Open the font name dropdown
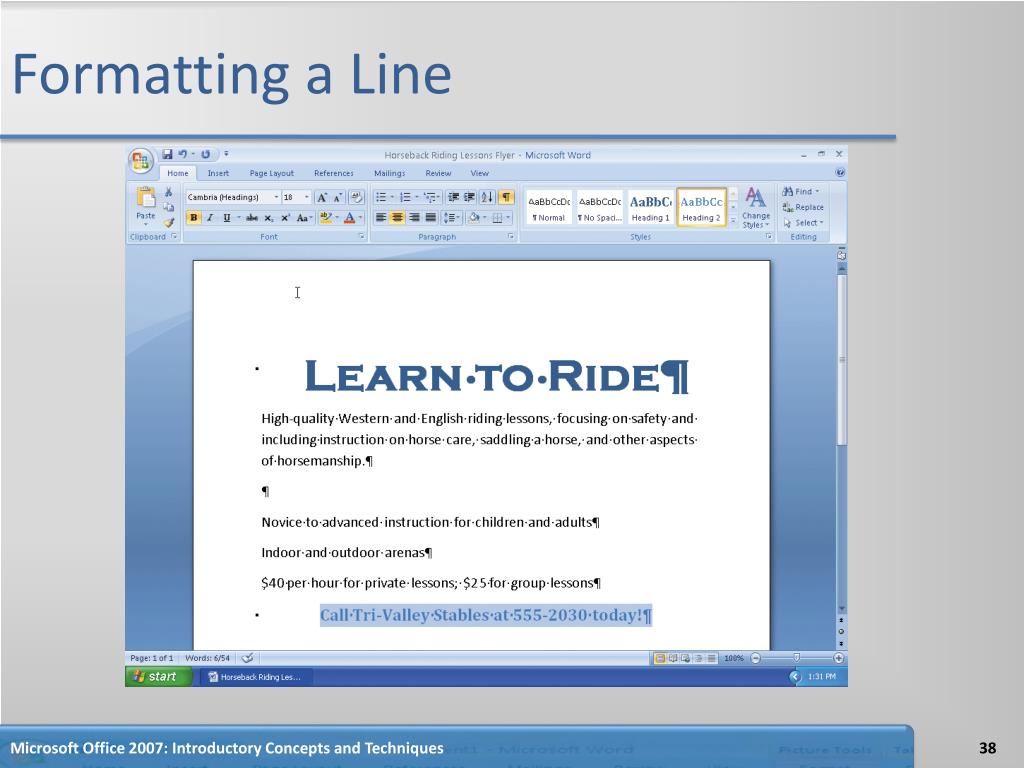1024x768 pixels. pyautogui.click(x=276, y=197)
